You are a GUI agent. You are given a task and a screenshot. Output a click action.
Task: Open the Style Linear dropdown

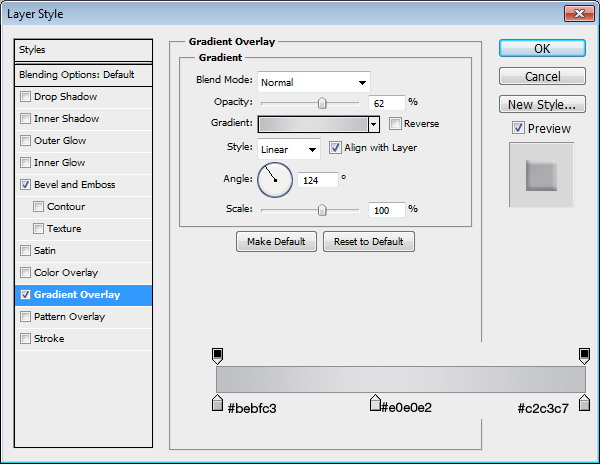pyautogui.click(x=288, y=148)
